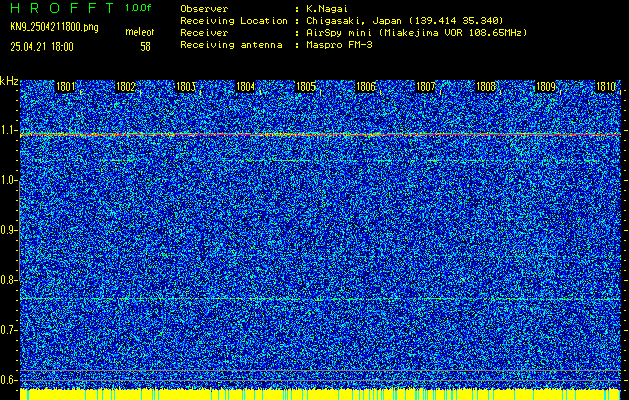Click the date stamp 25.04.21 18:00
Viewport: 629px width, 400px height.
tap(42, 47)
